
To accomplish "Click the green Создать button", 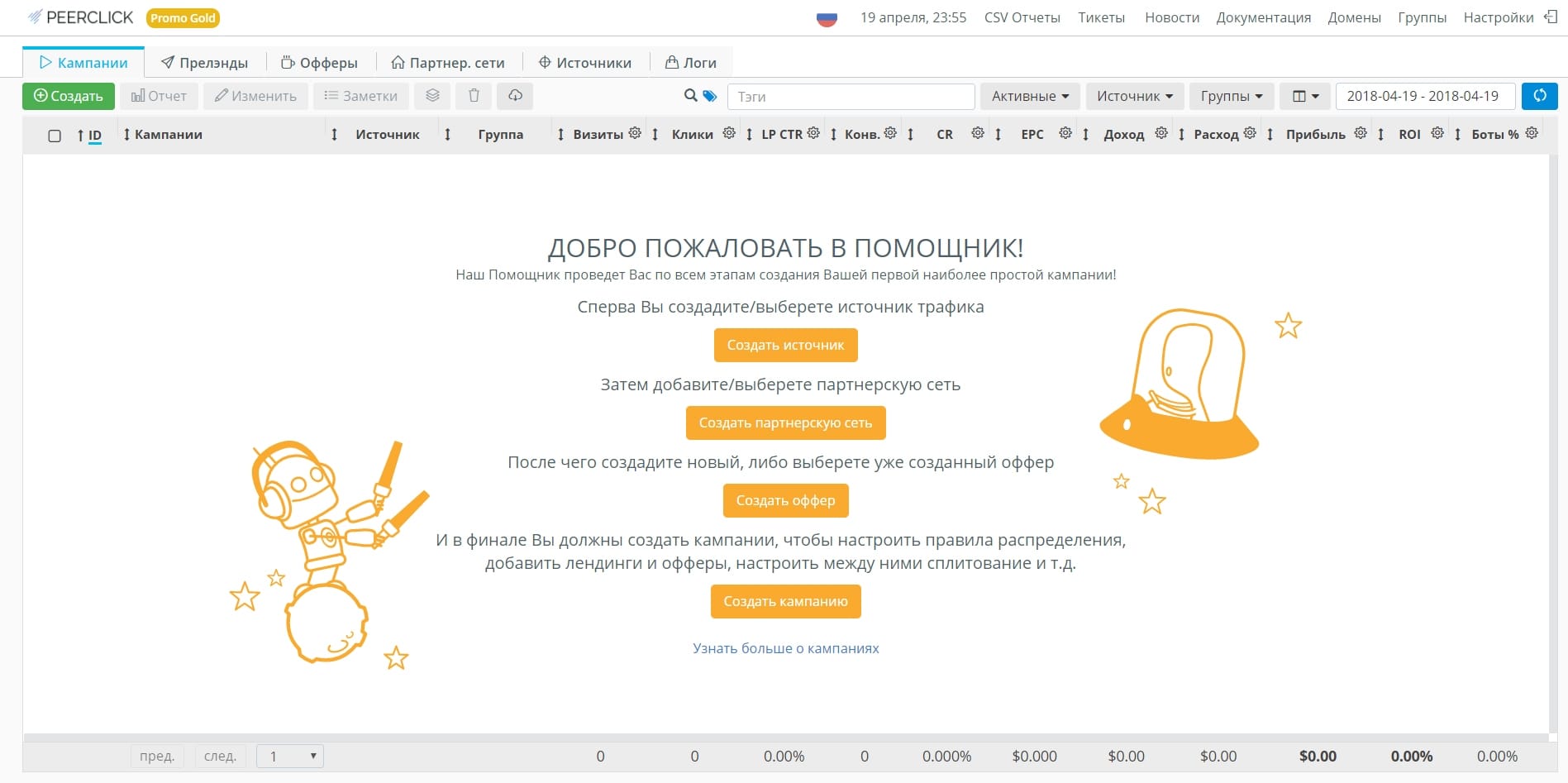I will 69,96.
